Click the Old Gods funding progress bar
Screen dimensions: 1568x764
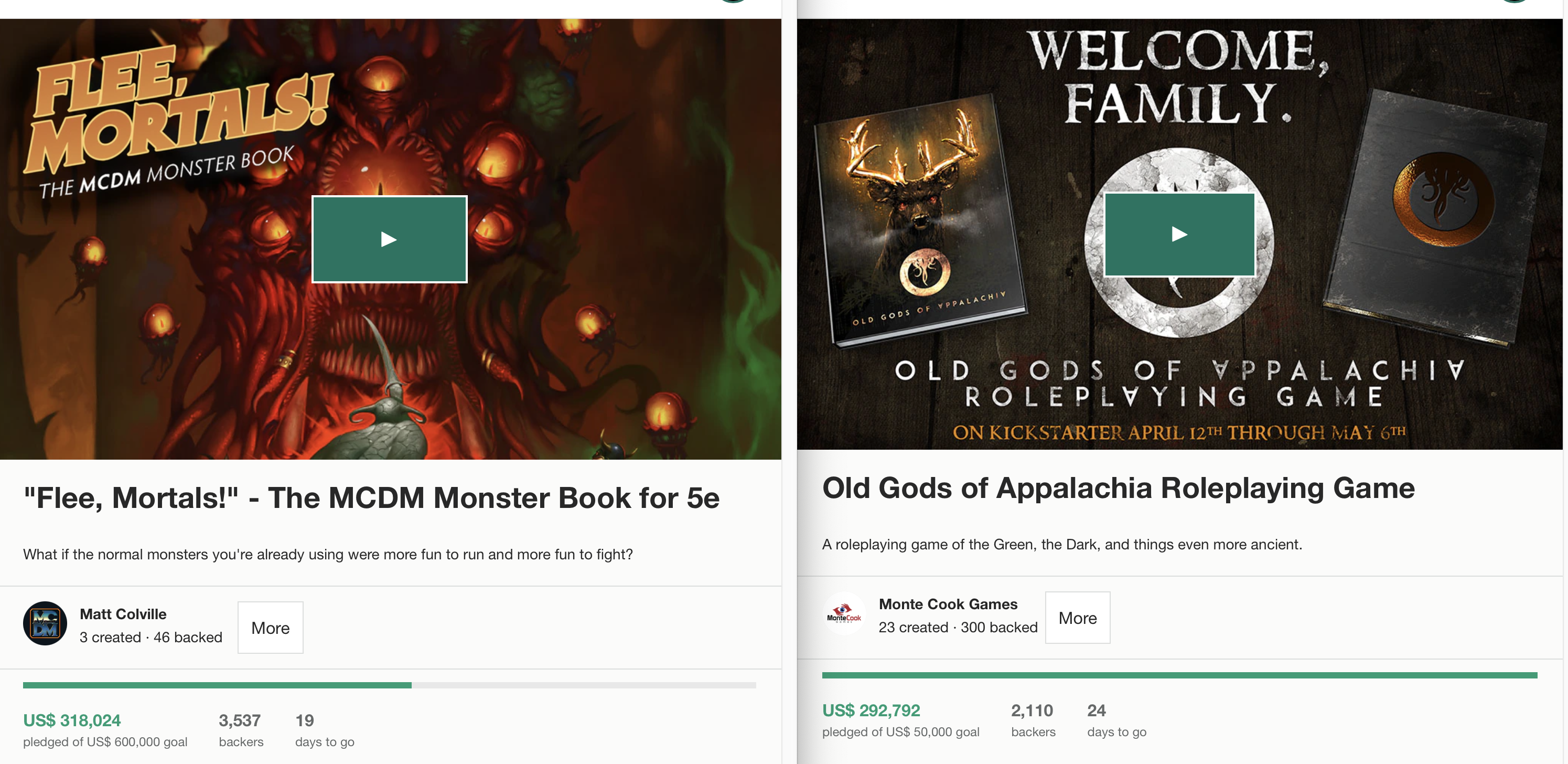pos(1179,675)
